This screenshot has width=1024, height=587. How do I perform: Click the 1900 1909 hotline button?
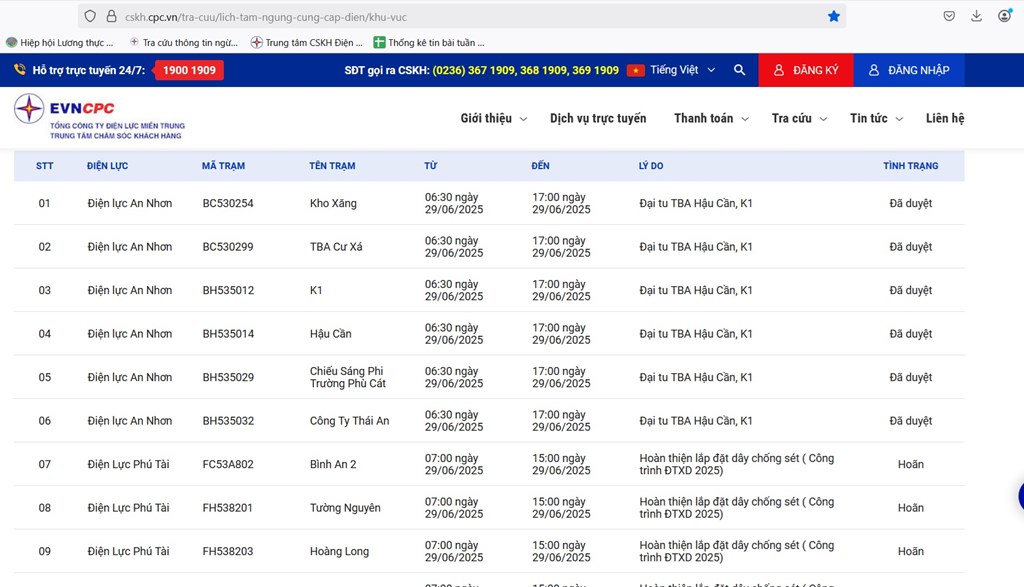pyautogui.click(x=188, y=70)
